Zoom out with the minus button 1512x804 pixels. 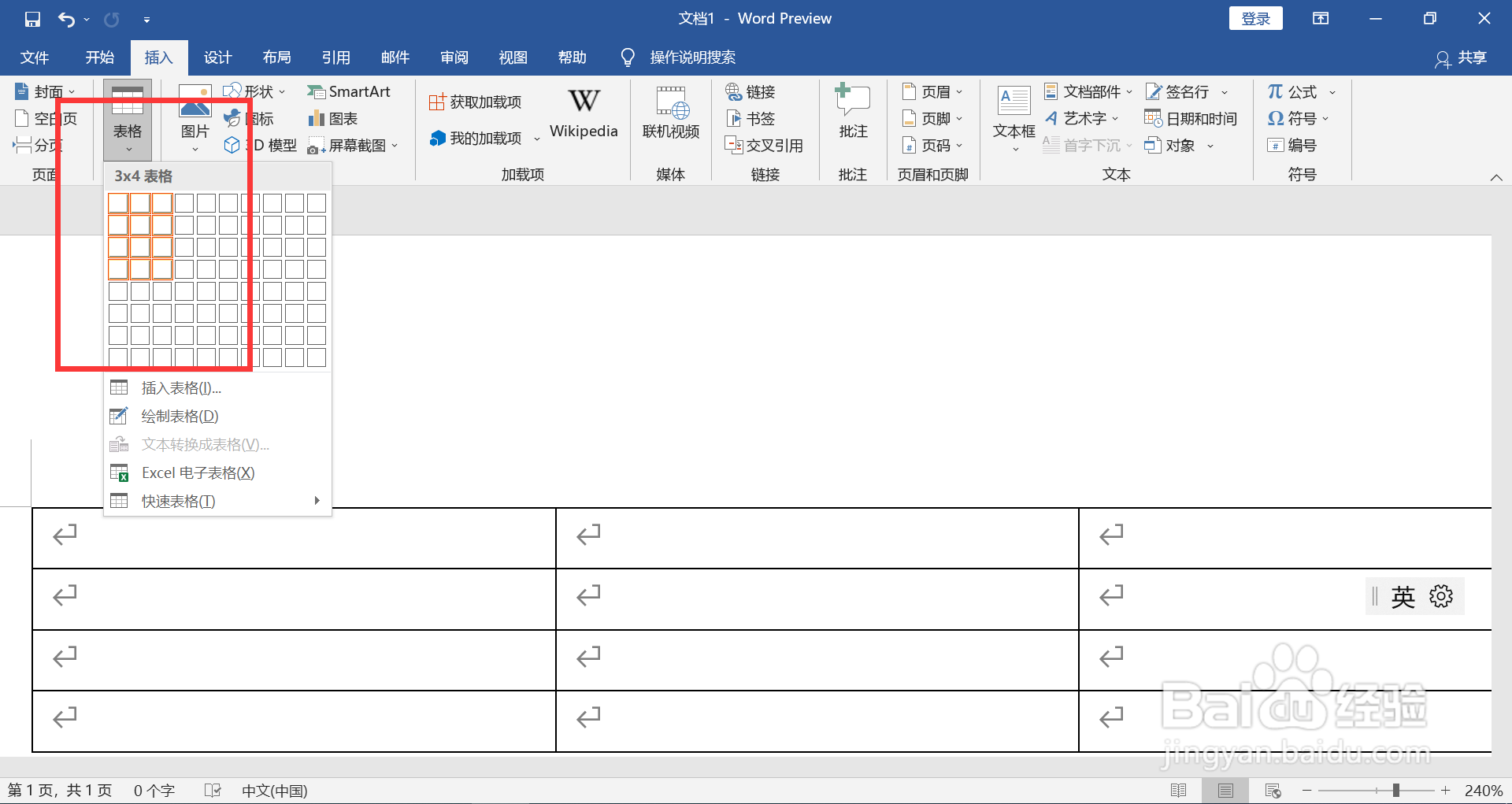coord(1307,791)
